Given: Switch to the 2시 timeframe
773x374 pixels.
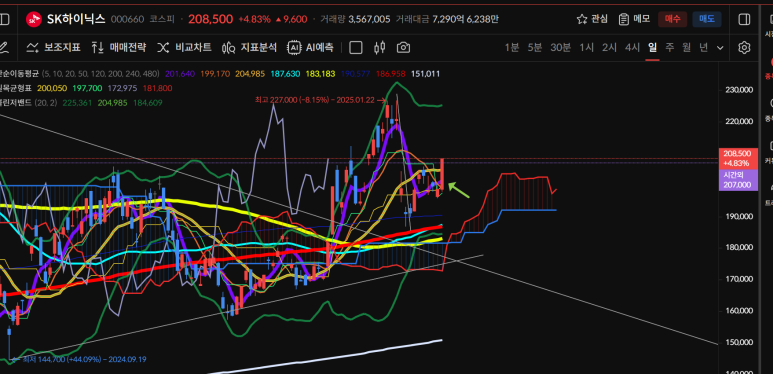Looking at the screenshot, I should (609, 48).
